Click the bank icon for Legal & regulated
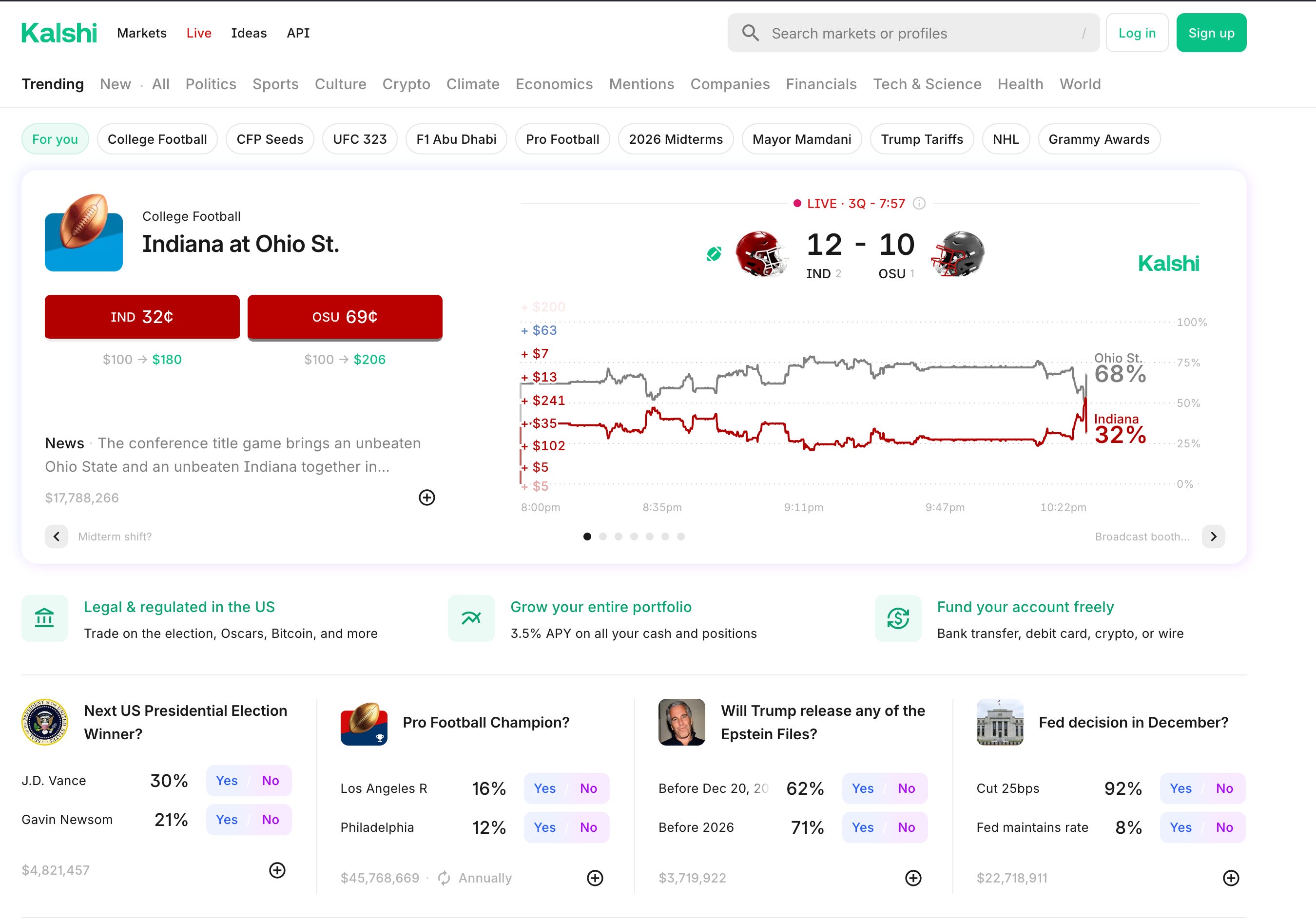 click(x=45, y=618)
